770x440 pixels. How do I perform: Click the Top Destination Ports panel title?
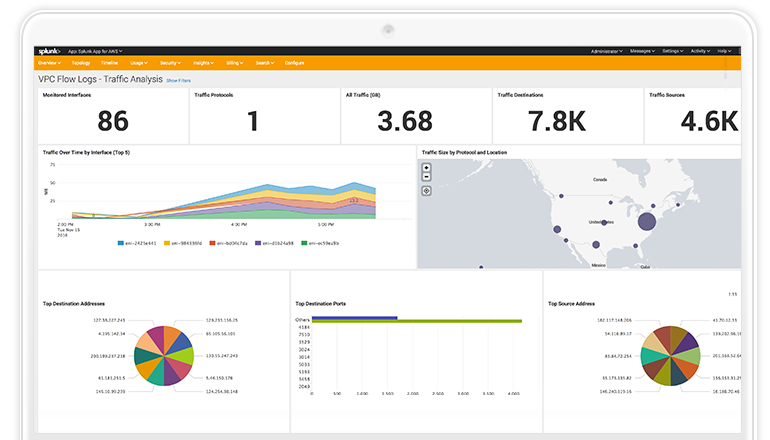pos(321,303)
